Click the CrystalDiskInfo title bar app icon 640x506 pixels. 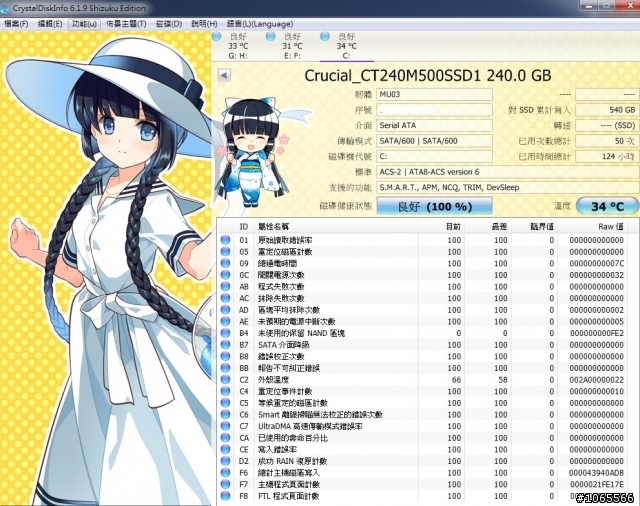pyautogui.click(x=4, y=8)
